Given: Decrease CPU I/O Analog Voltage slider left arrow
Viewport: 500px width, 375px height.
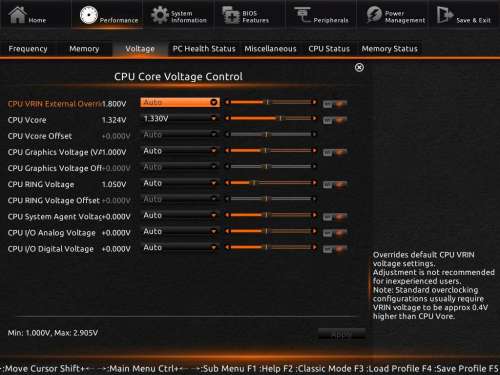Looking at the screenshot, I should (227, 231).
